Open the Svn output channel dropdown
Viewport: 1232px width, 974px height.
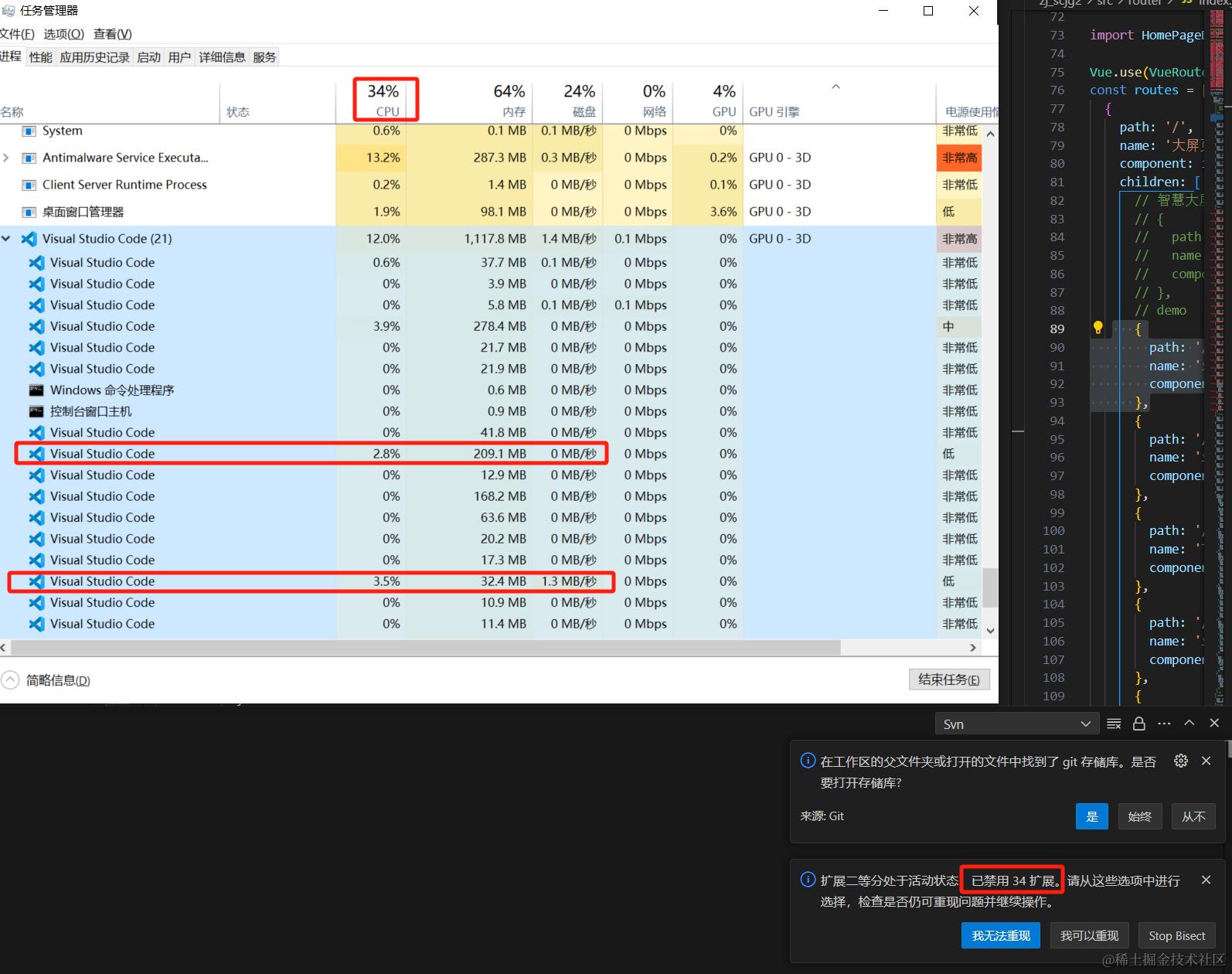(1016, 724)
